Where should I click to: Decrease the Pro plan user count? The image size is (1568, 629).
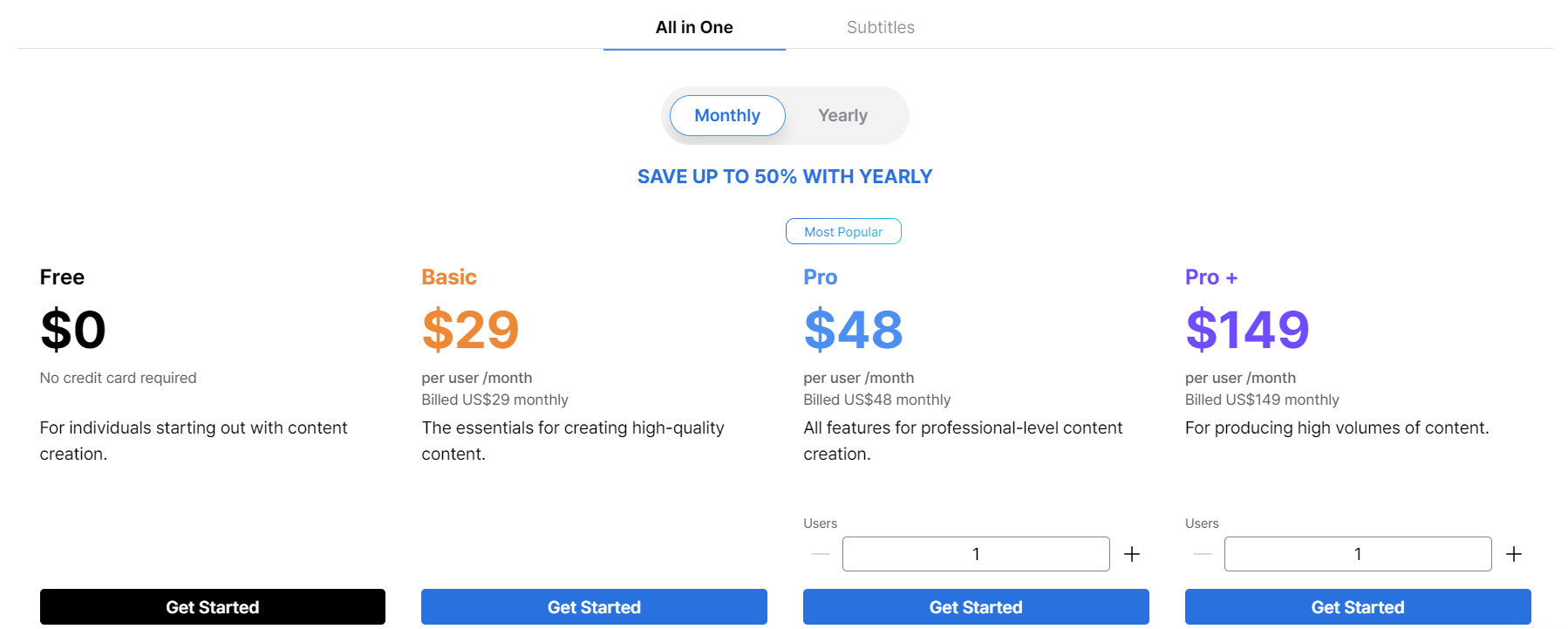820,554
